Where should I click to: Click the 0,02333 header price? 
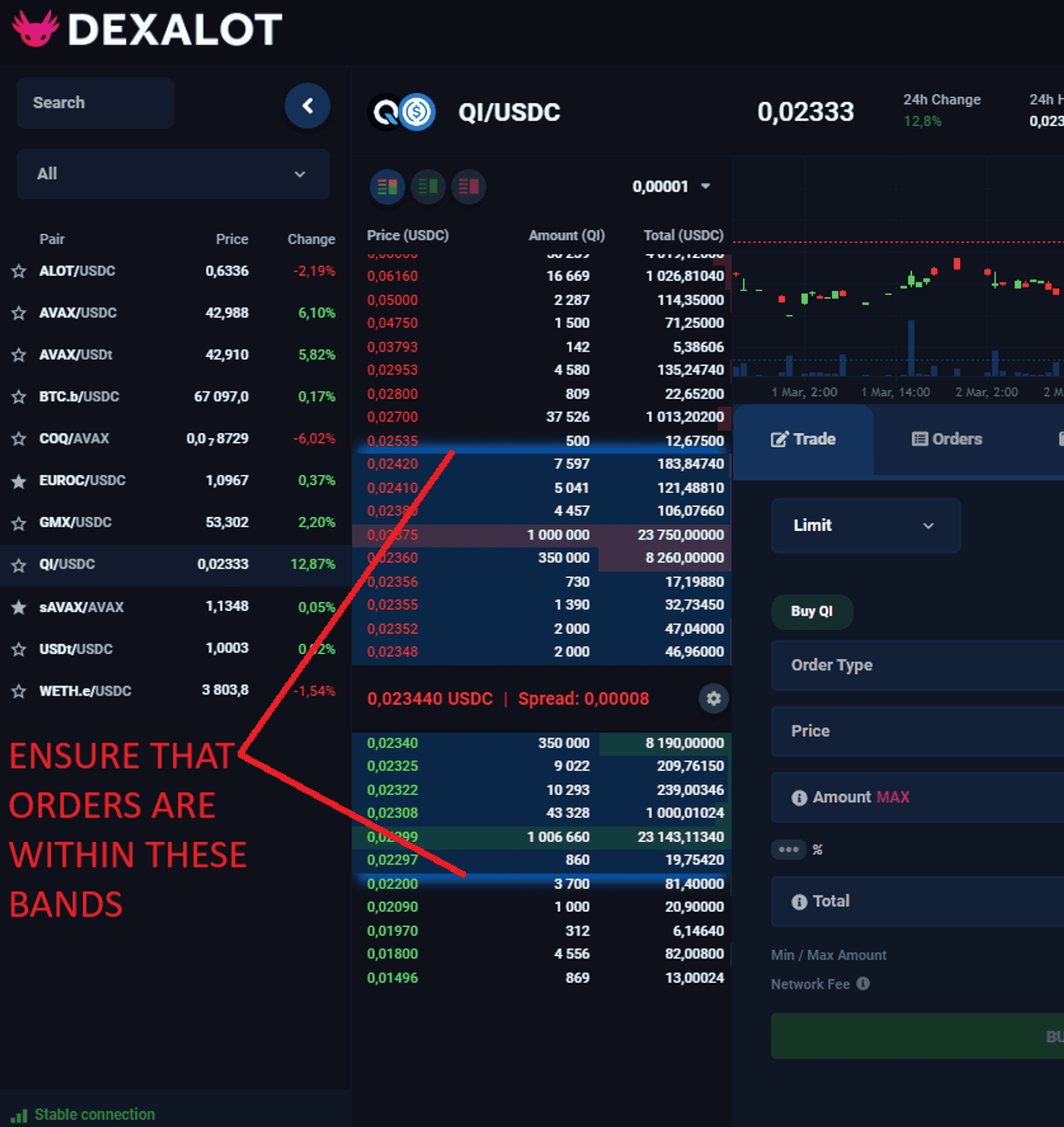[806, 112]
